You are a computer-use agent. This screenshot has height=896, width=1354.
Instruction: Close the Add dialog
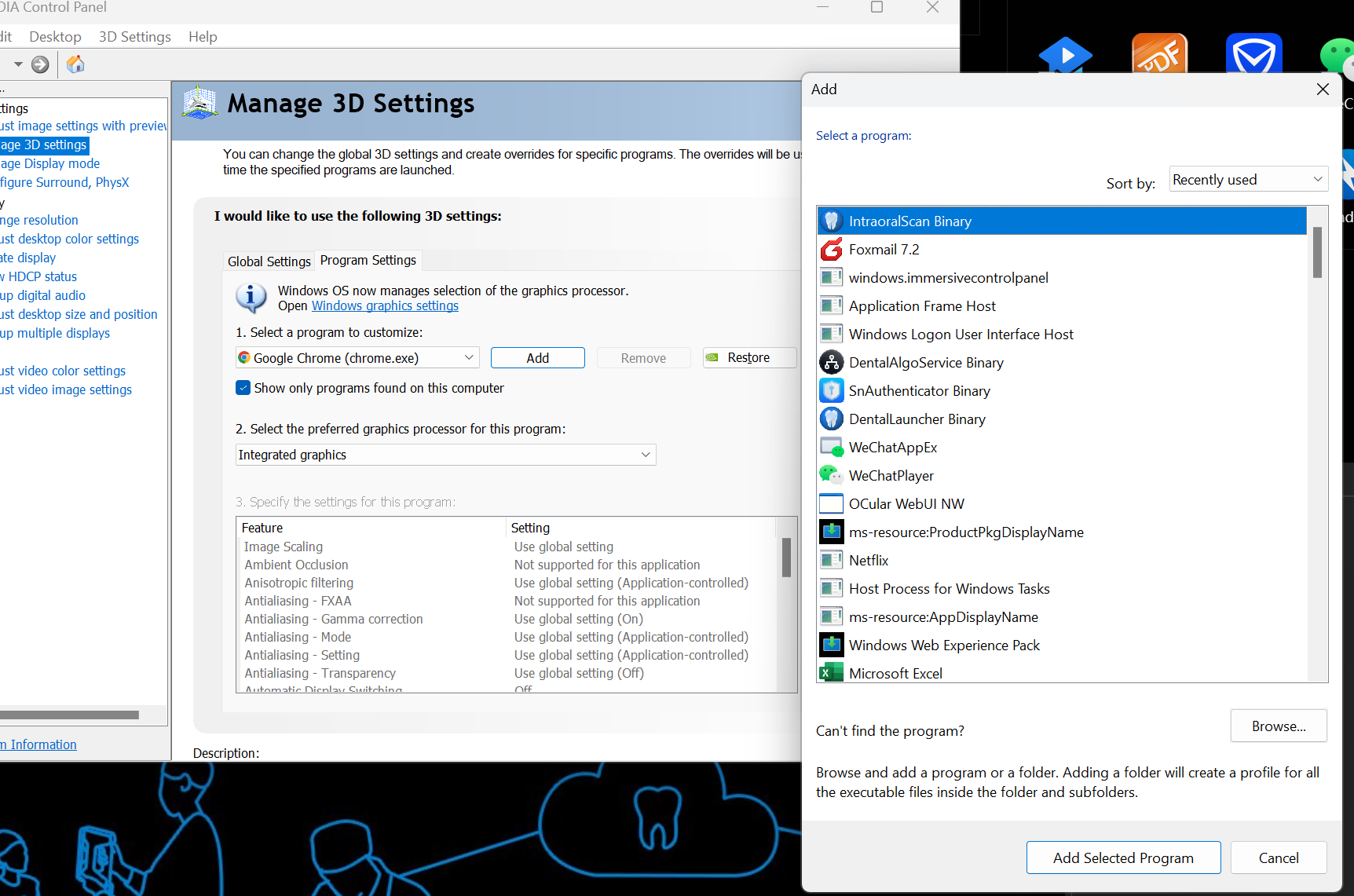tap(1323, 90)
